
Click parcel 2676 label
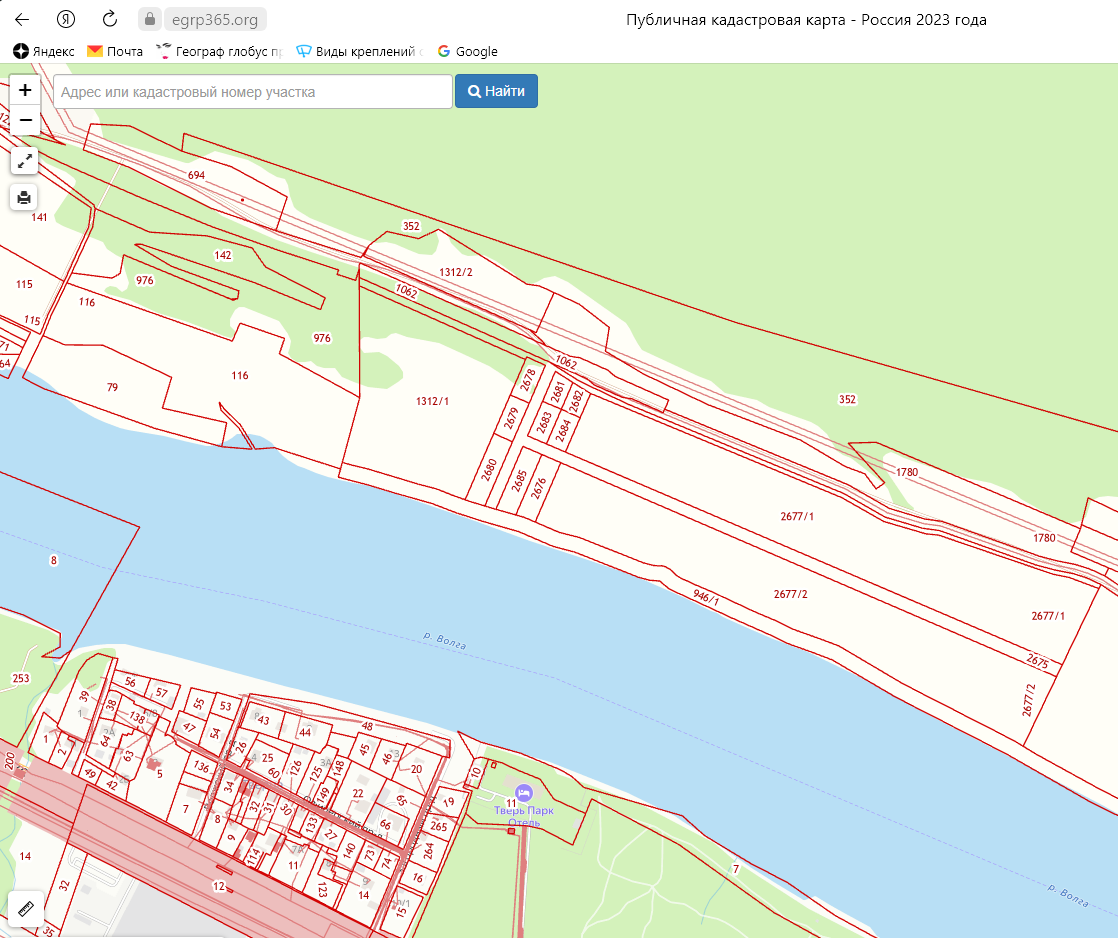coord(538,488)
